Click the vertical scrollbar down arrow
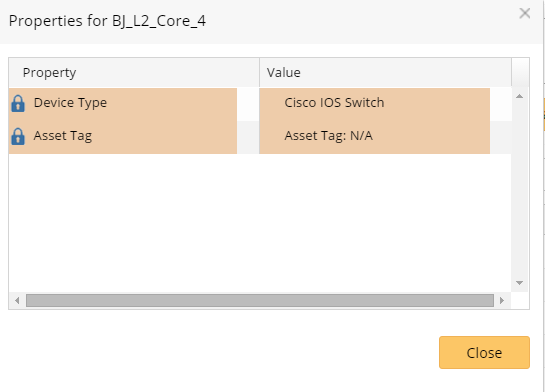 [x=520, y=283]
